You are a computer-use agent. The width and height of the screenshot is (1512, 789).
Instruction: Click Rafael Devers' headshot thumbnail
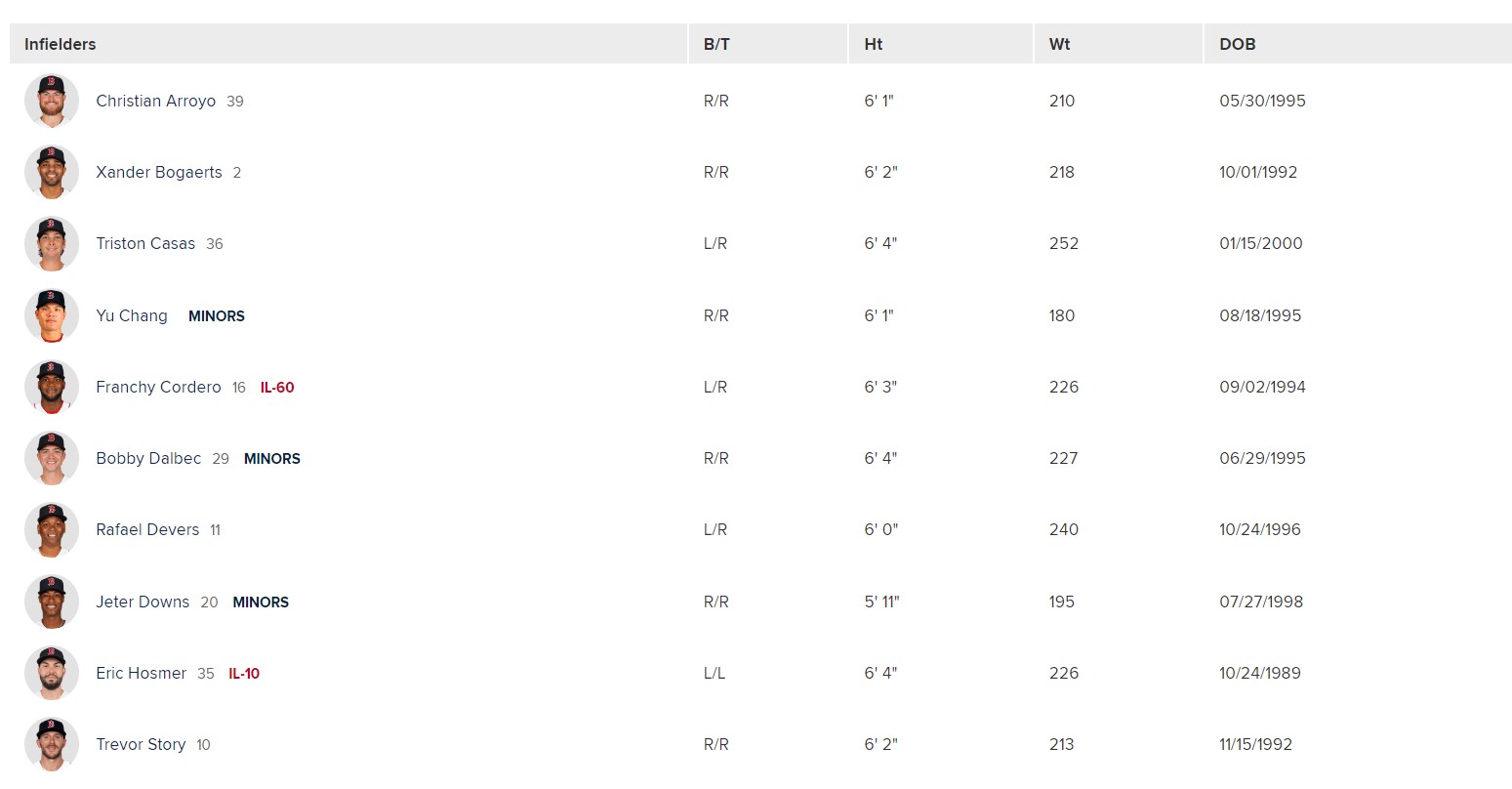click(x=51, y=530)
